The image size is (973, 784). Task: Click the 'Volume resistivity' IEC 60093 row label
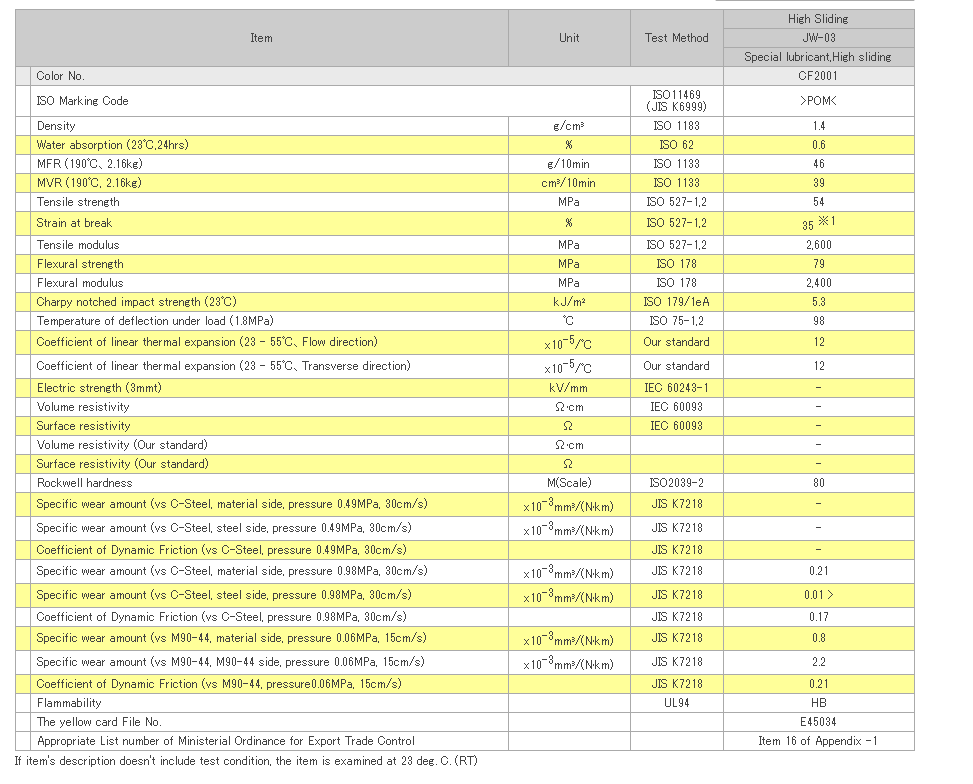(83, 407)
